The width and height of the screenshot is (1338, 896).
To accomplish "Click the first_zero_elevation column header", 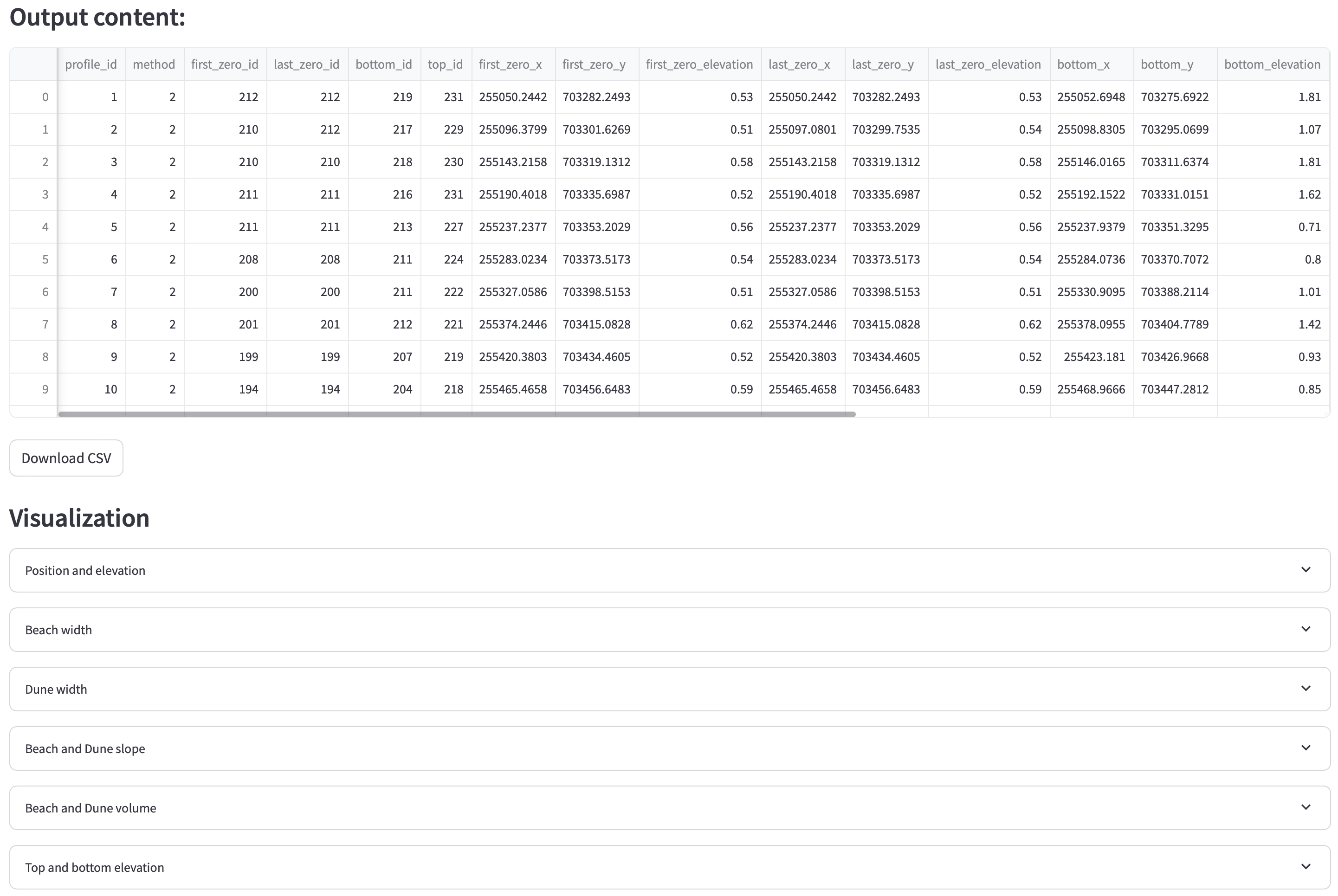I will 700,64.
